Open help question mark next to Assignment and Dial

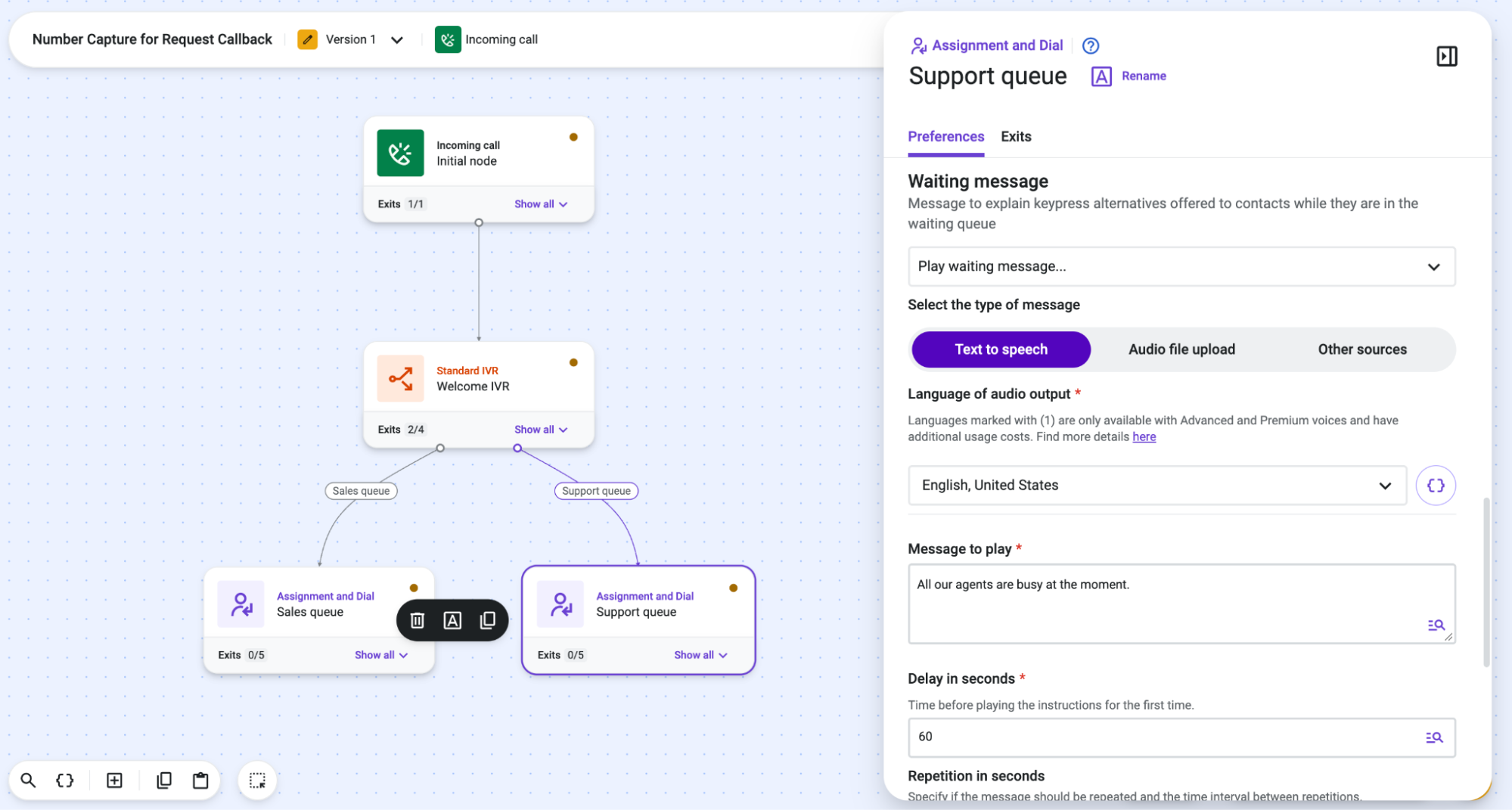[x=1090, y=45]
